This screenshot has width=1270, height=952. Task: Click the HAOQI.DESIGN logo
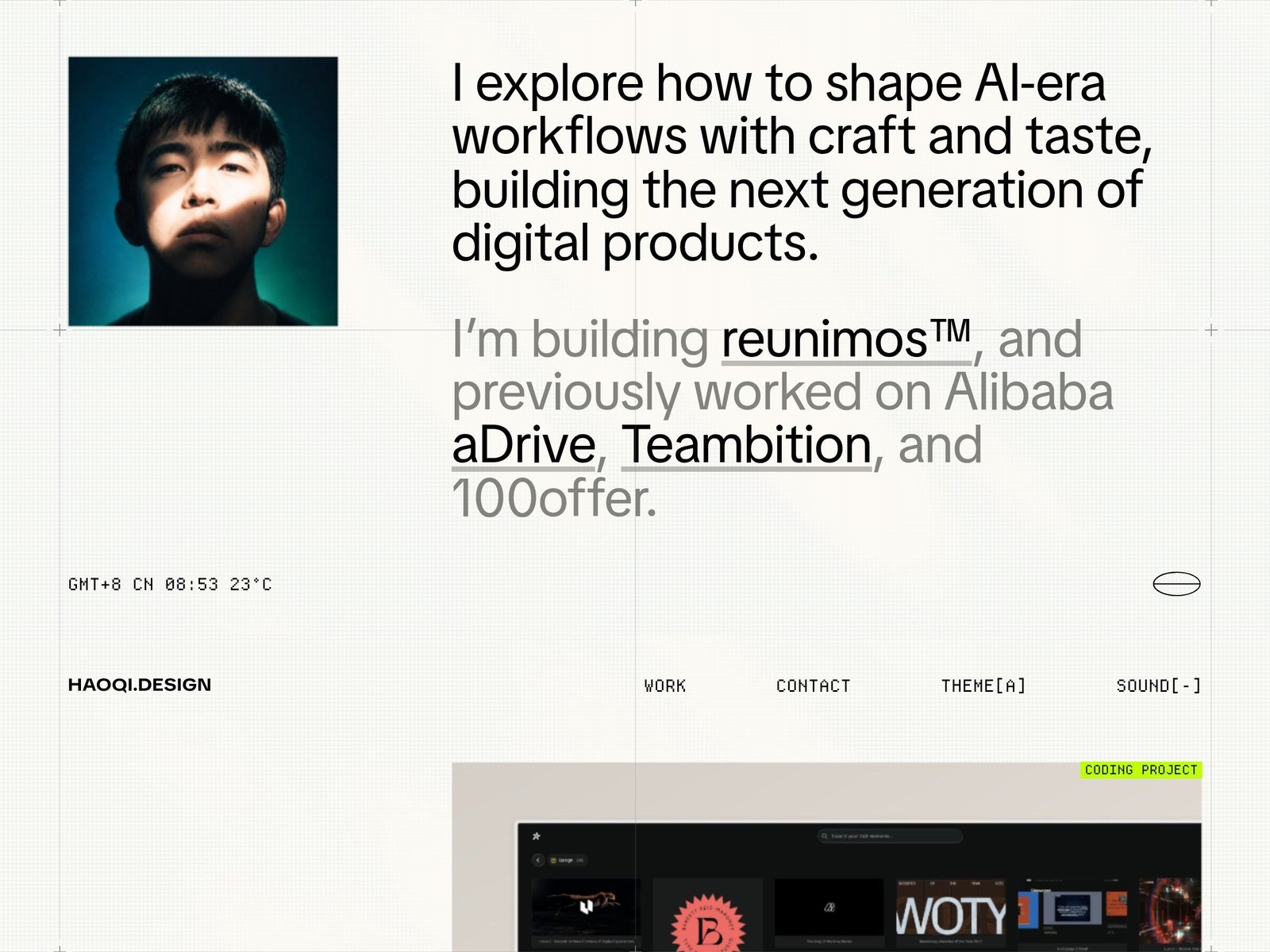[x=140, y=685]
